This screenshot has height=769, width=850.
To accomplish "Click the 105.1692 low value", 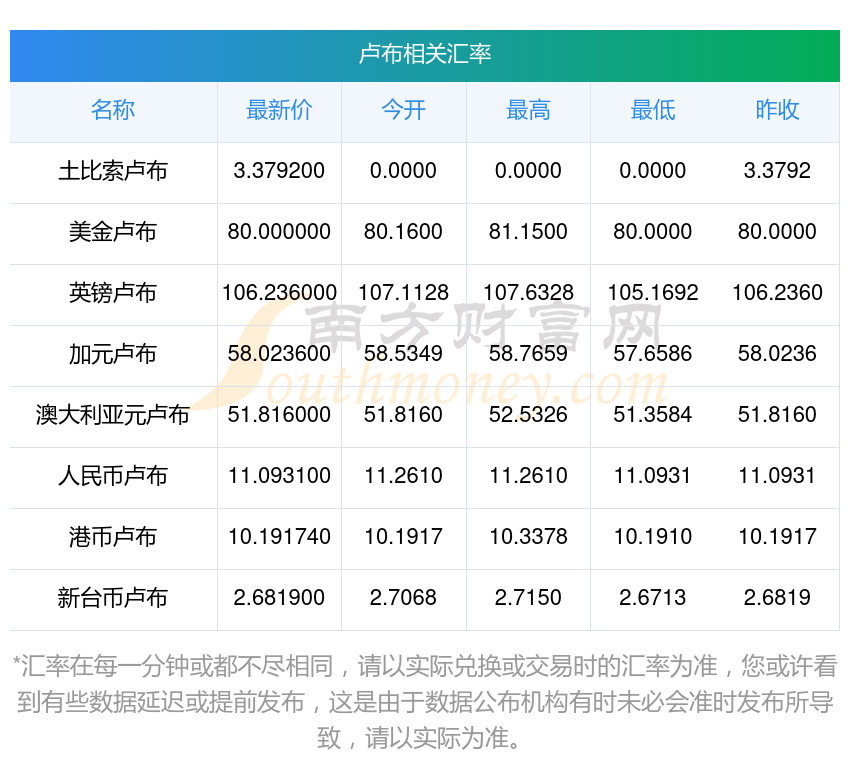I will click(653, 293).
